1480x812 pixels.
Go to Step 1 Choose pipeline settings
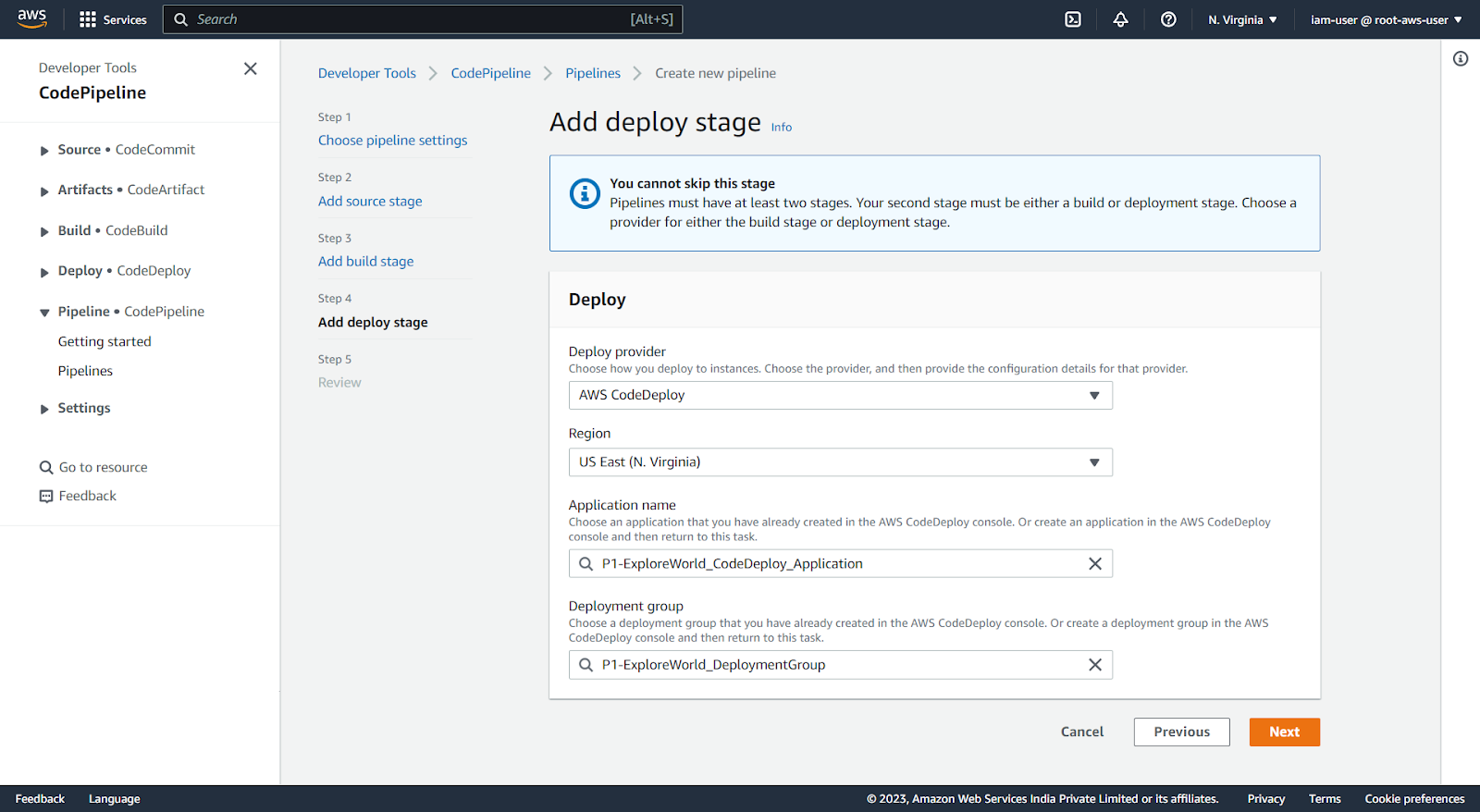tap(392, 141)
